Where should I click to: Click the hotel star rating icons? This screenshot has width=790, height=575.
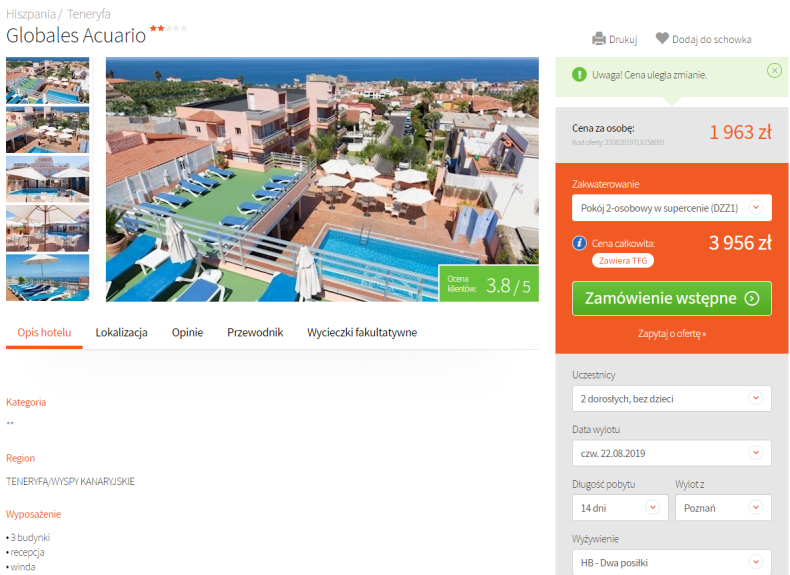pyautogui.click(x=169, y=28)
